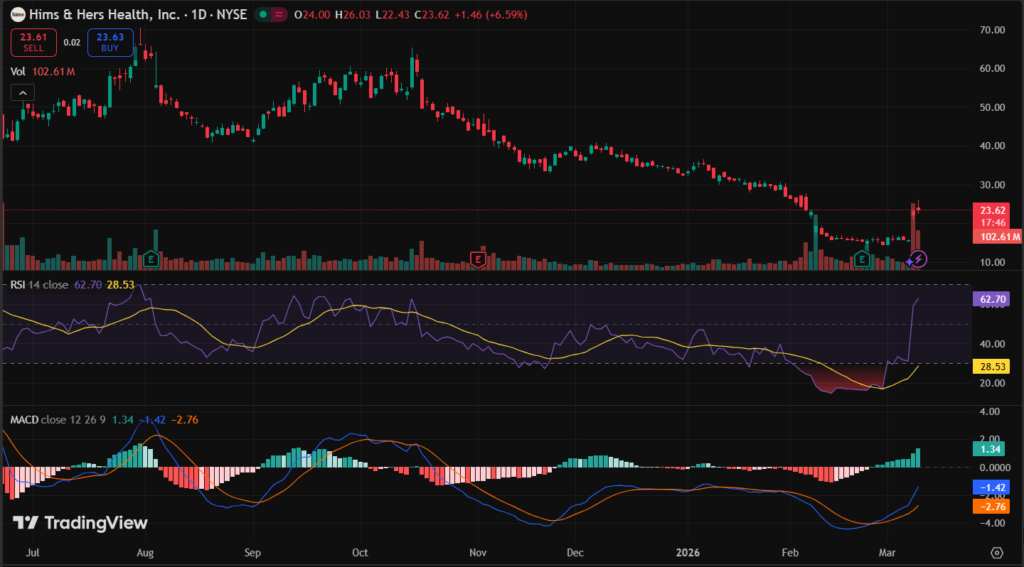Click the Hims & Hers company logo icon
This screenshot has height=567, width=1024.
tap(17, 16)
